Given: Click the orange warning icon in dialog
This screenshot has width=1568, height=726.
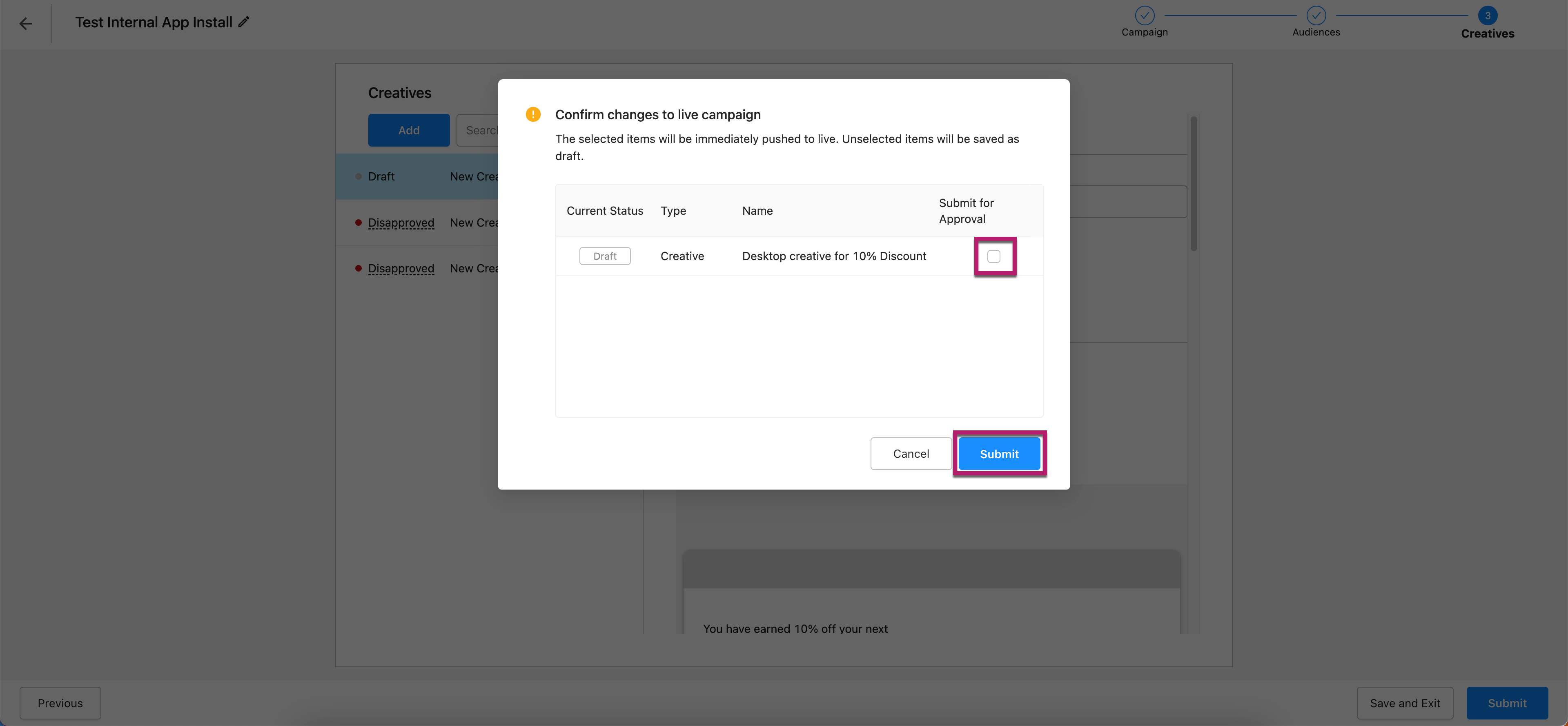Looking at the screenshot, I should pyautogui.click(x=532, y=114).
